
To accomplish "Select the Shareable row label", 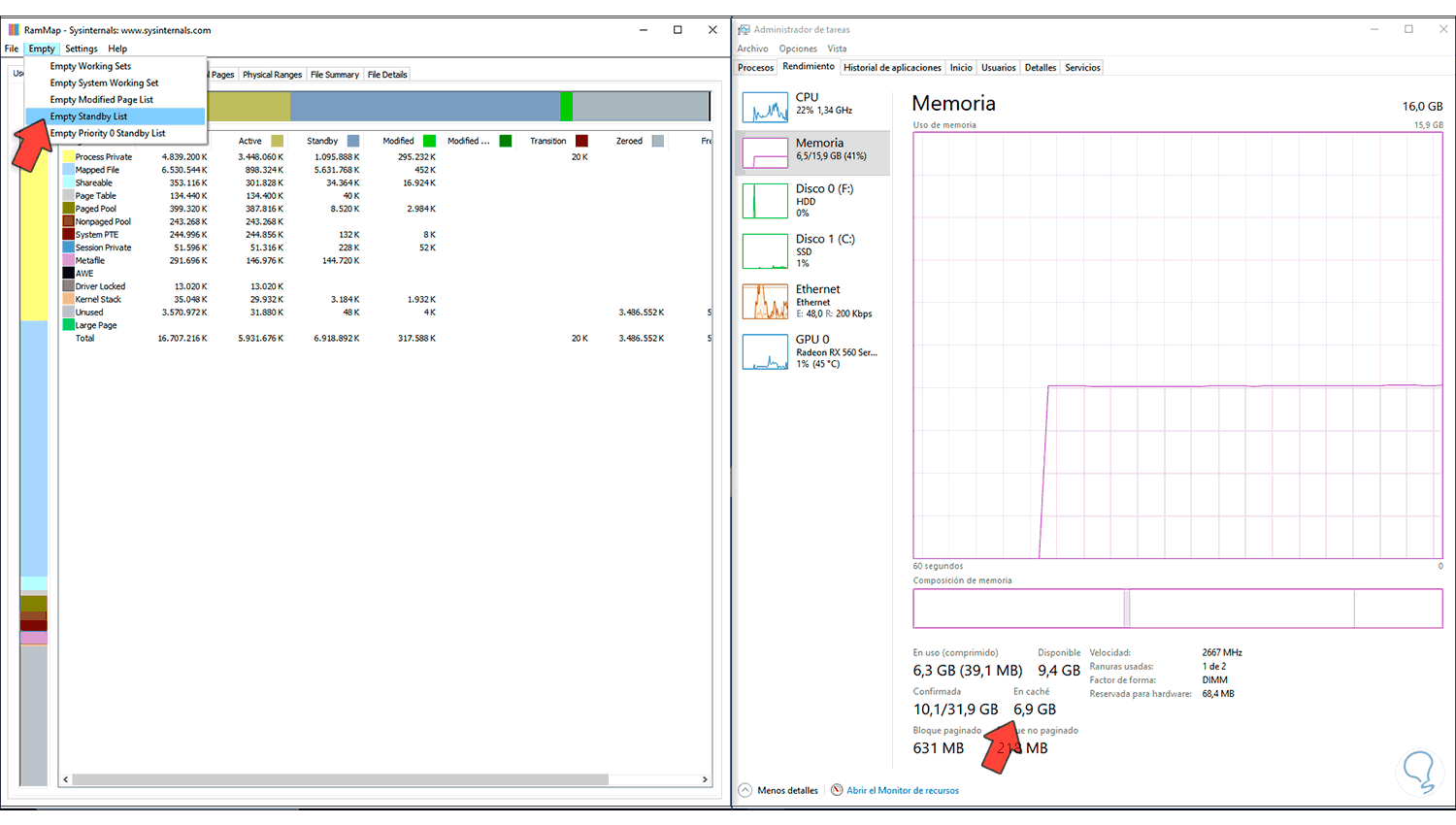I will click(x=94, y=182).
